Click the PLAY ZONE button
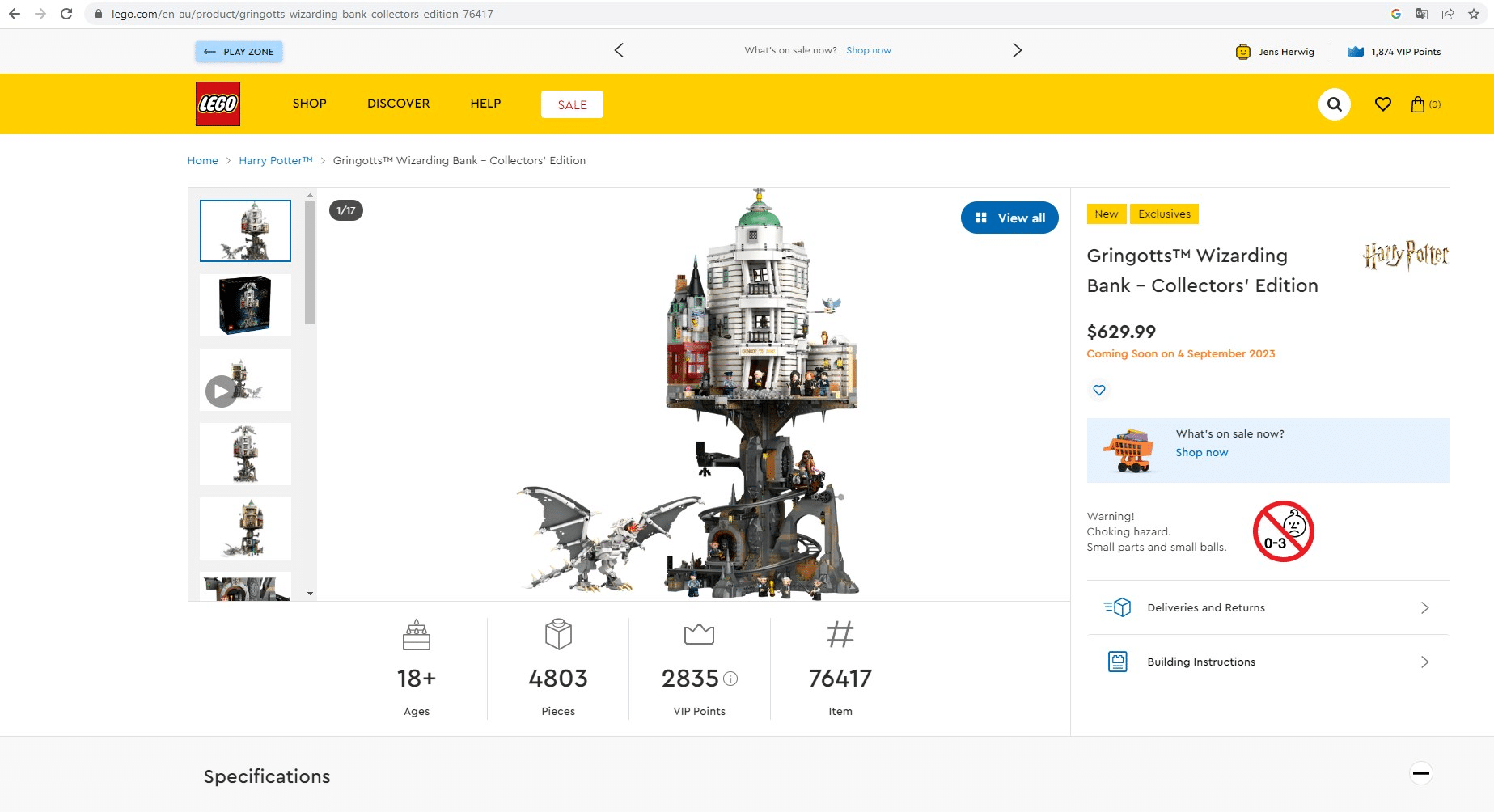 (x=239, y=52)
